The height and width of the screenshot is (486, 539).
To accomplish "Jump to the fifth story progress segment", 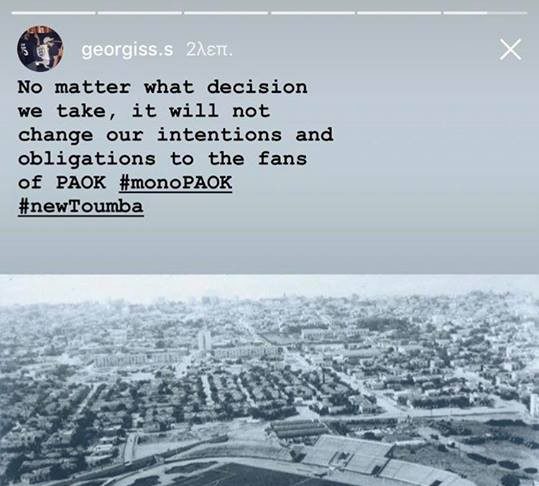I will pos(399,13).
